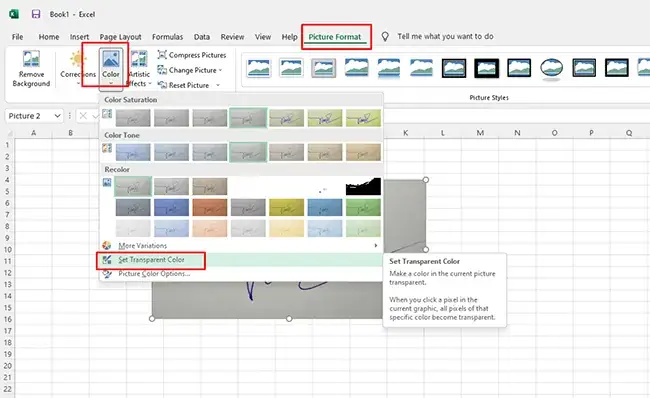Image resolution: width=650 pixels, height=398 pixels.
Task: Click the More Variations color wheel icon
Action: (x=107, y=245)
